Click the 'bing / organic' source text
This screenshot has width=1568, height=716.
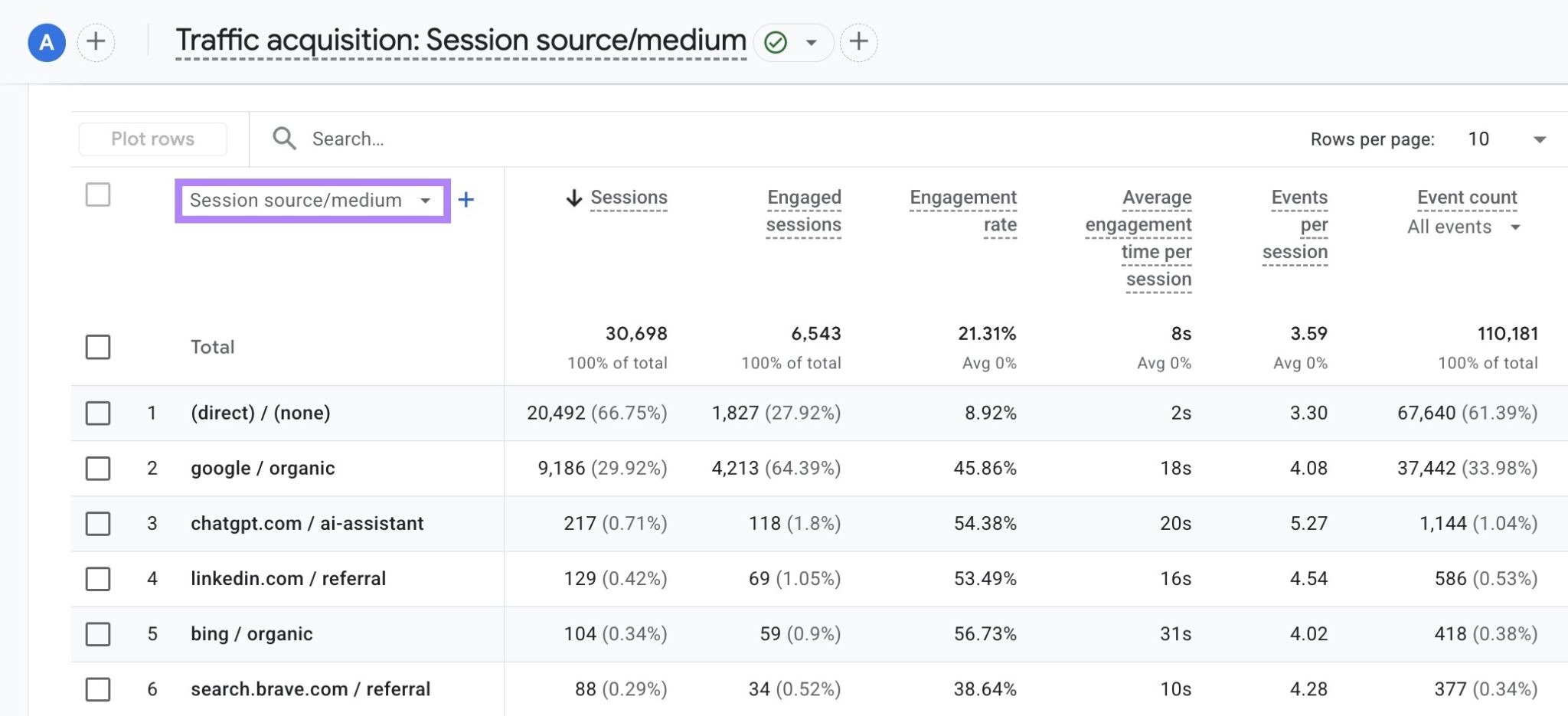[251, 634]
